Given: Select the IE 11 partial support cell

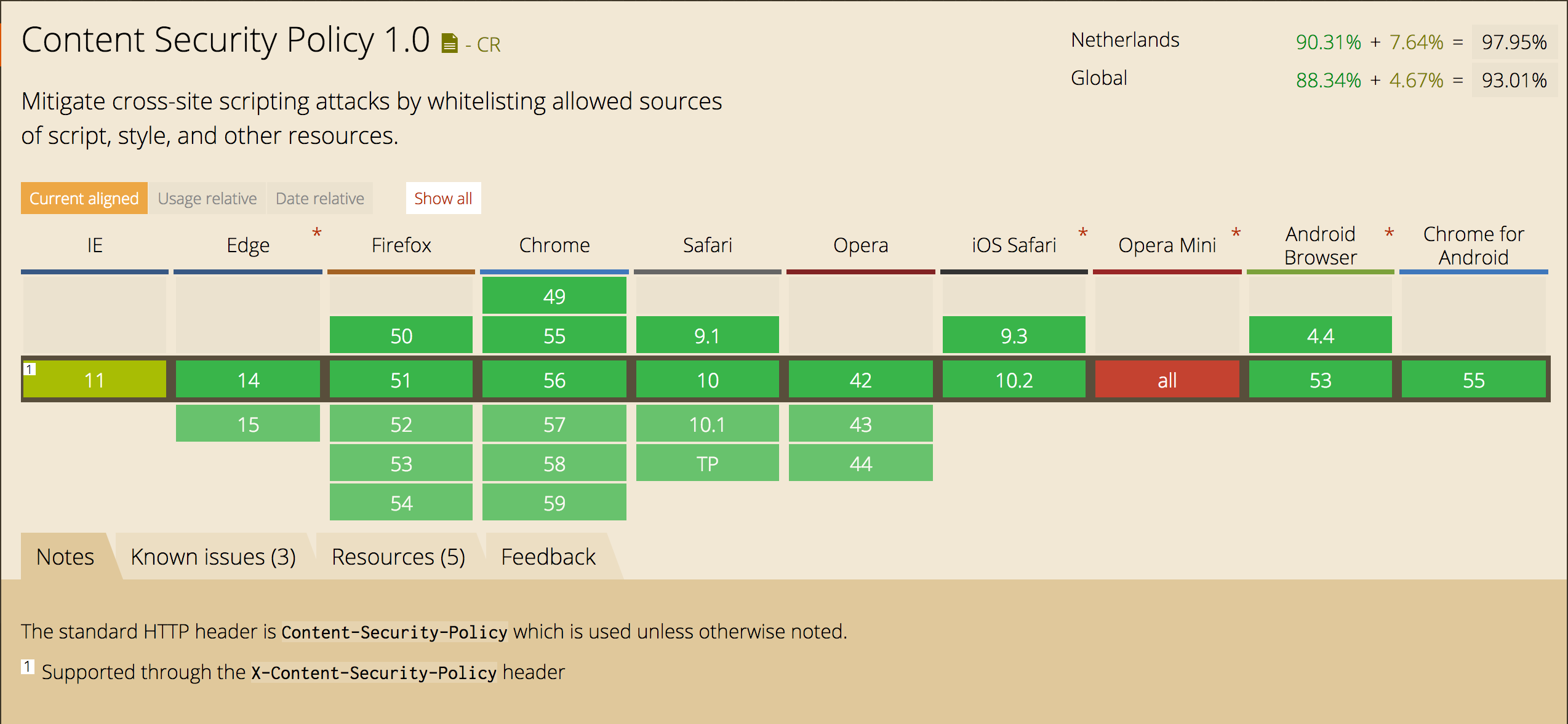Looking at the screenshot, I should pyautogui.click(x=95, y=379).
